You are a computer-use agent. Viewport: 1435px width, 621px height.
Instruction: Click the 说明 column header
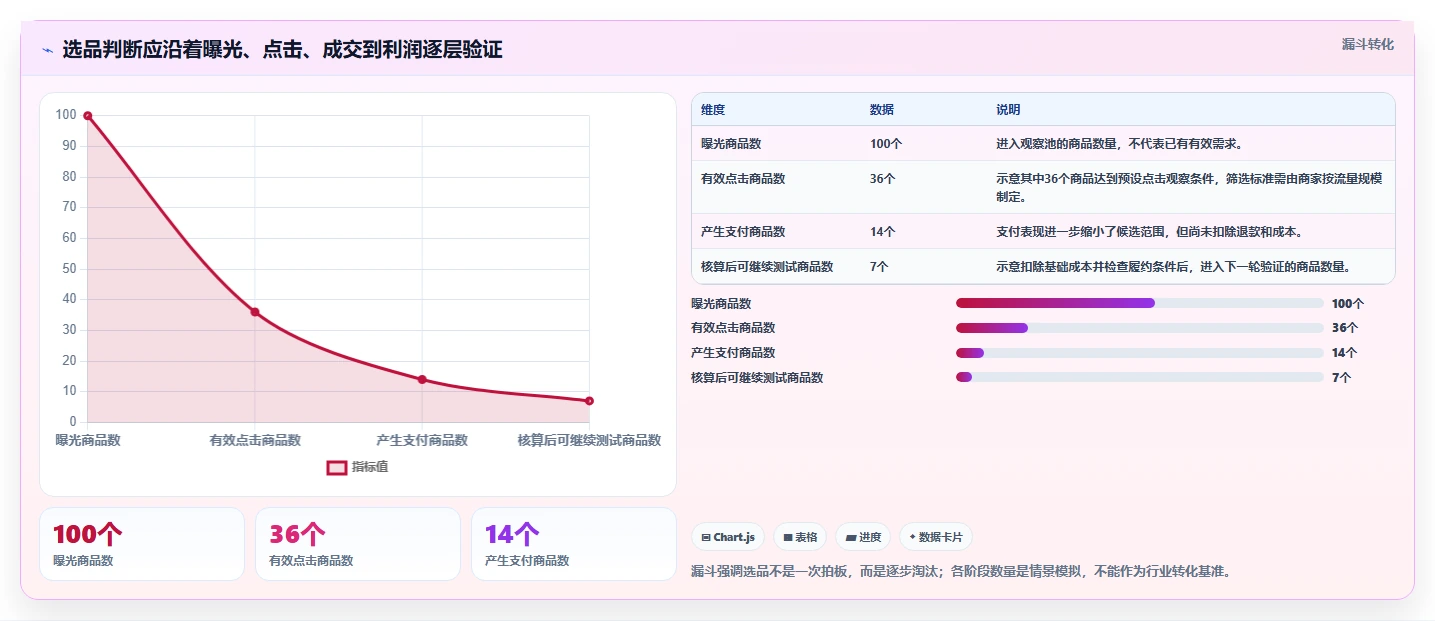pos(1008,109)
